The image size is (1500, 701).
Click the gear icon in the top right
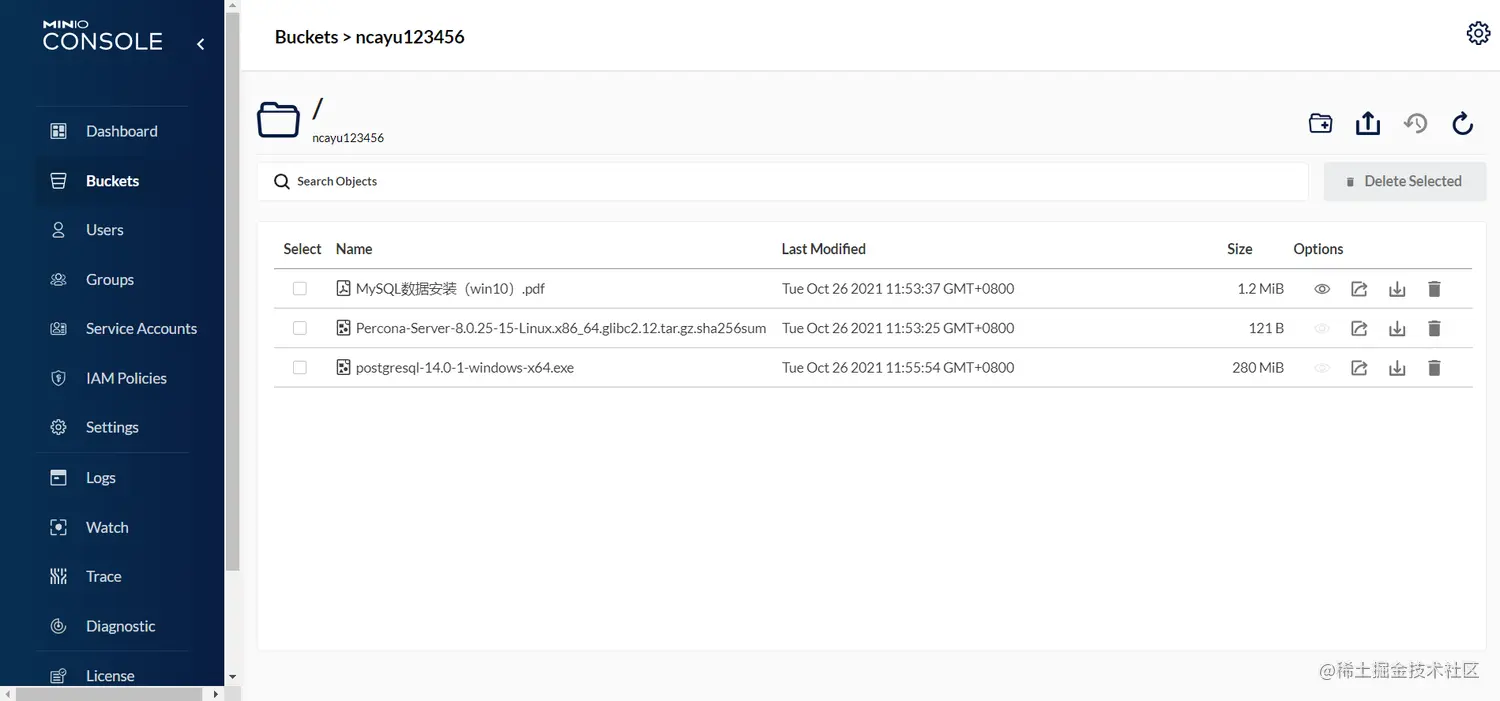(x=1478, y=33)
